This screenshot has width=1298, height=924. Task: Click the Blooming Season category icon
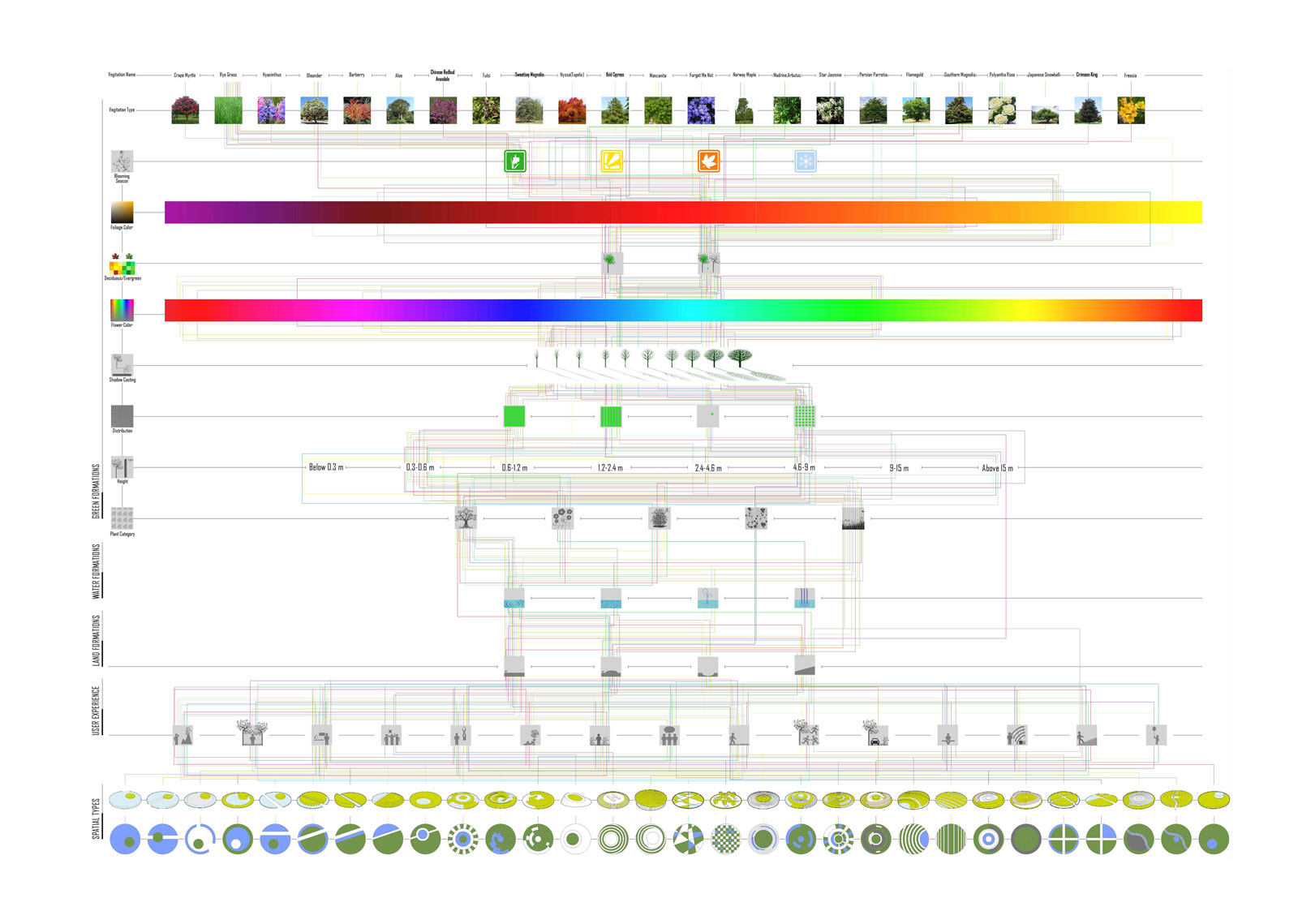(x=122, y=161)
